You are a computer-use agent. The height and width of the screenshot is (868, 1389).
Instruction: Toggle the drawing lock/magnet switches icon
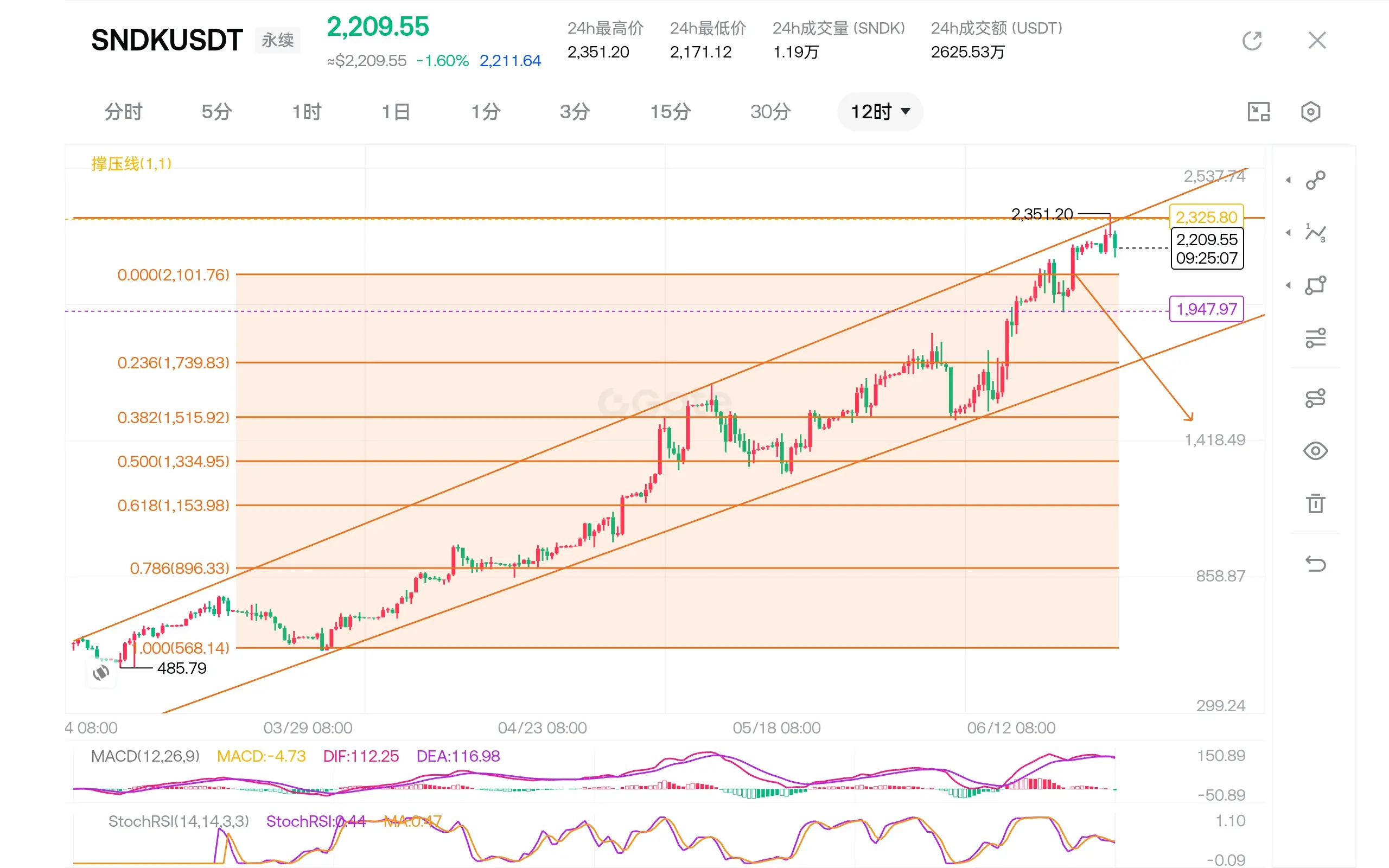(1315, 398)
